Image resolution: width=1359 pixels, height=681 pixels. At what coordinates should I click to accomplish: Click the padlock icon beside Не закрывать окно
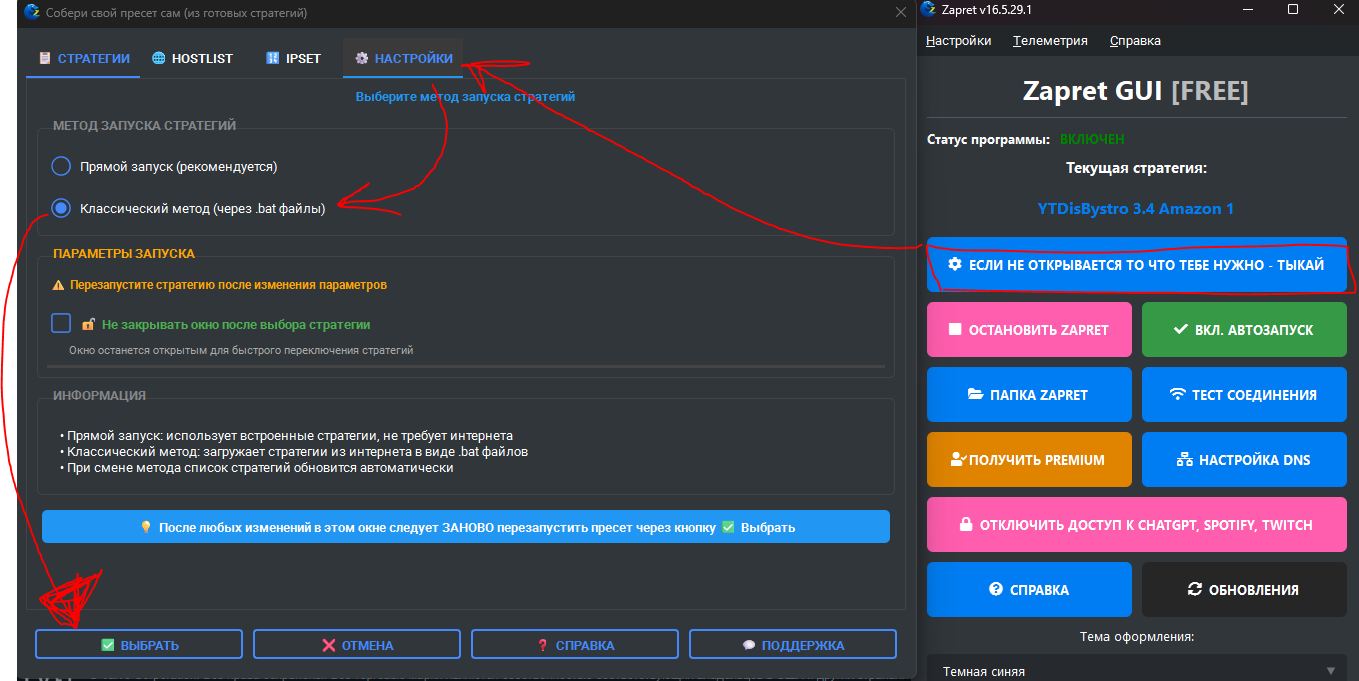click(88, 324)
